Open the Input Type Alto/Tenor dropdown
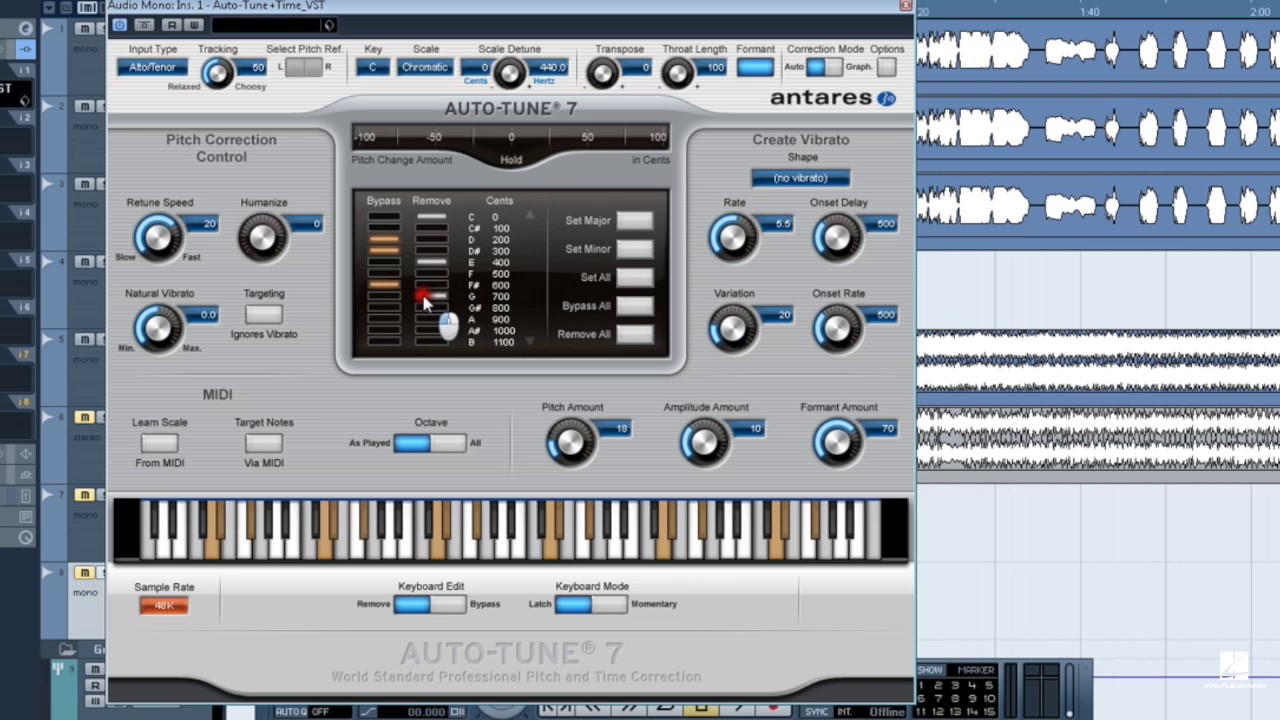The width and height of the screenshot is (1280, 720). point(152,67)
